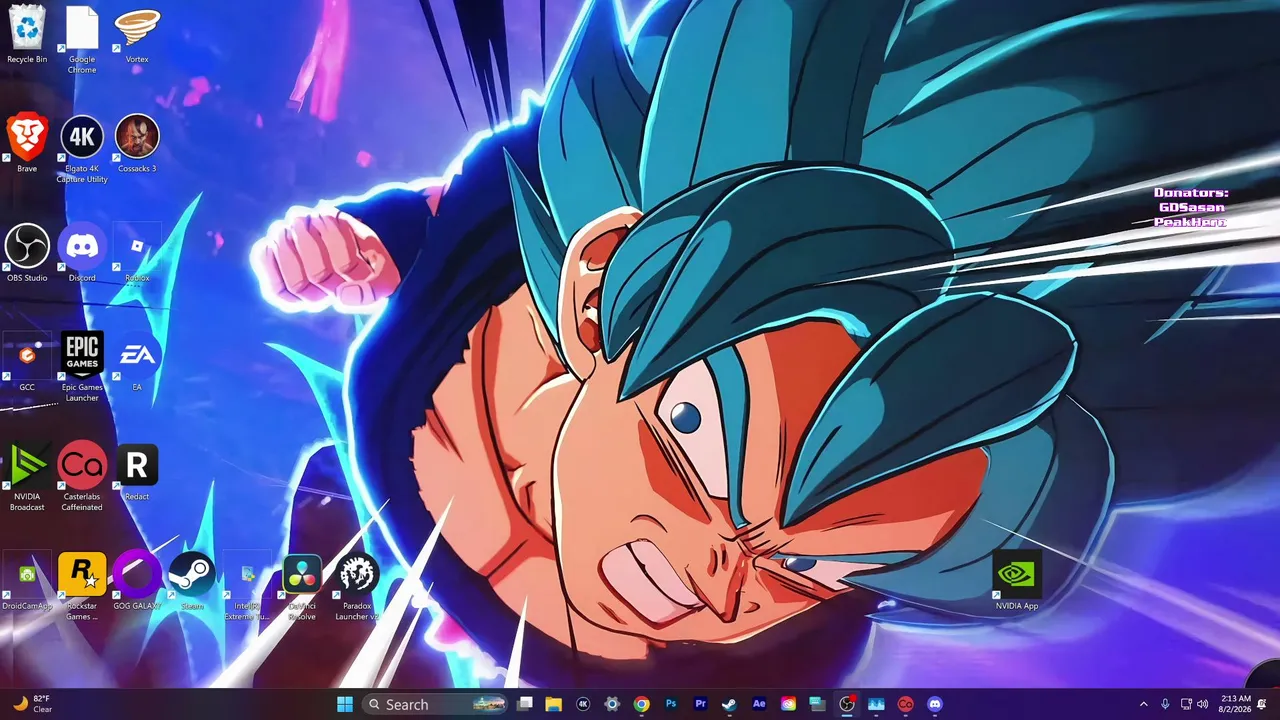Open the Recycle Bin desktop icon
This screenshot has width=1280, height=720.
click(27, 35)
